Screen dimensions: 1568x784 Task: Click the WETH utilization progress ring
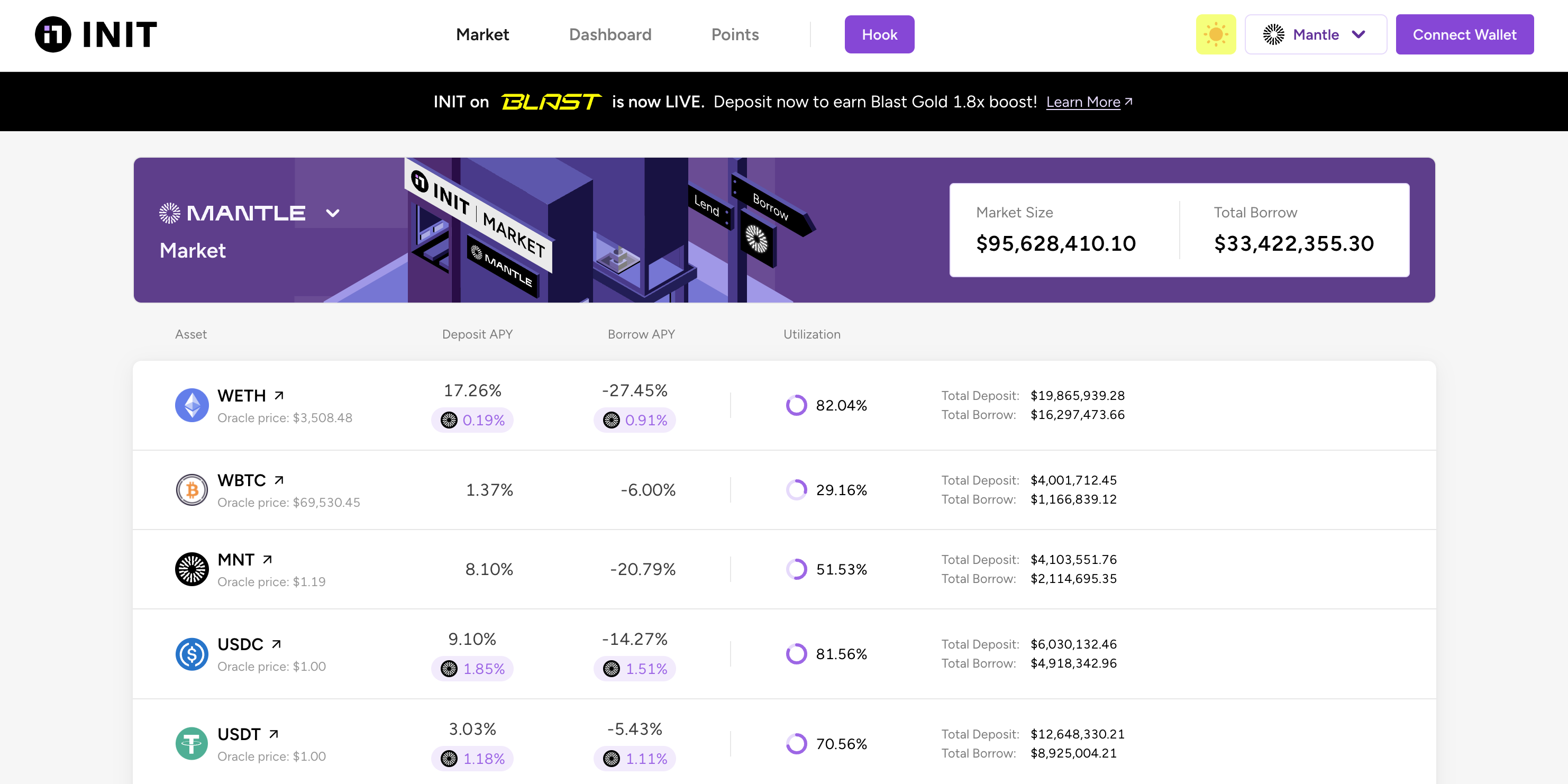(x=796, y=404)
